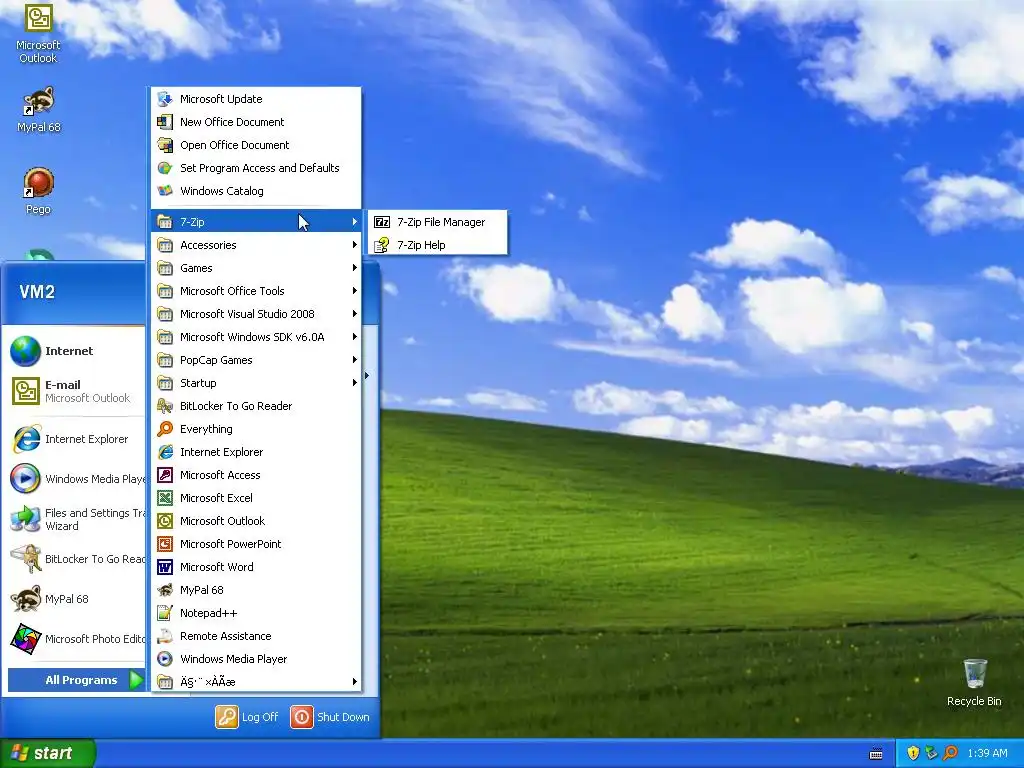
Task: Open BitLocker To Go Reader from recent programs
Action: 76,559
